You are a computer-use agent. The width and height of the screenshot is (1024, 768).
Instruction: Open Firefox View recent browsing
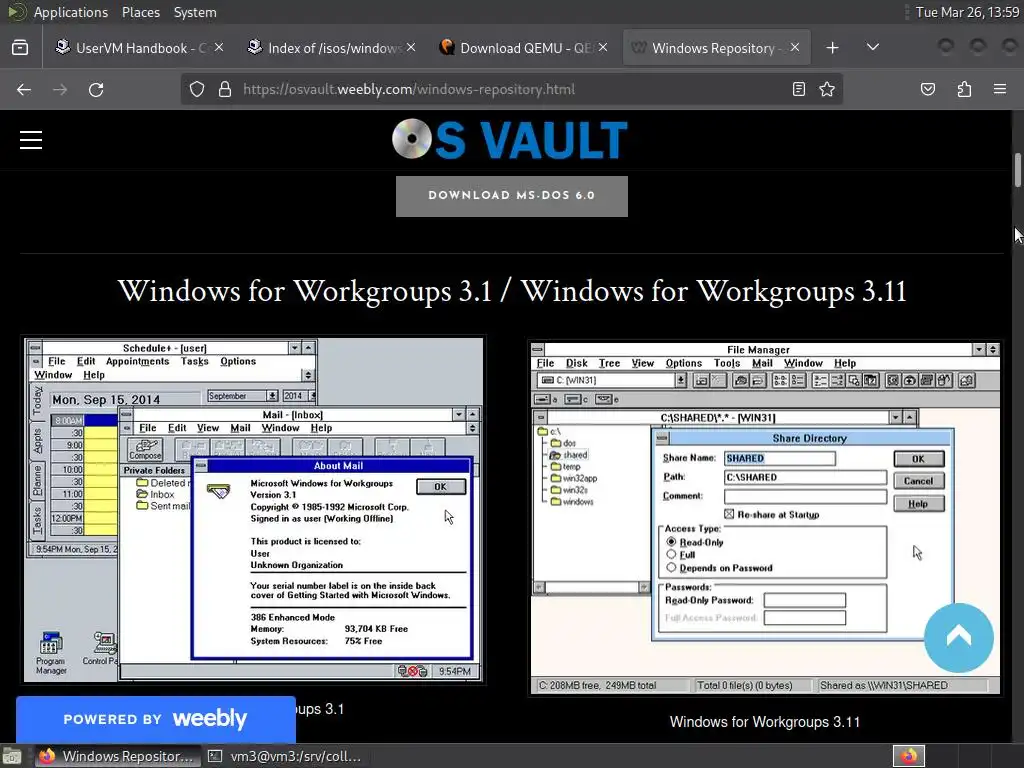click(20, 48)
